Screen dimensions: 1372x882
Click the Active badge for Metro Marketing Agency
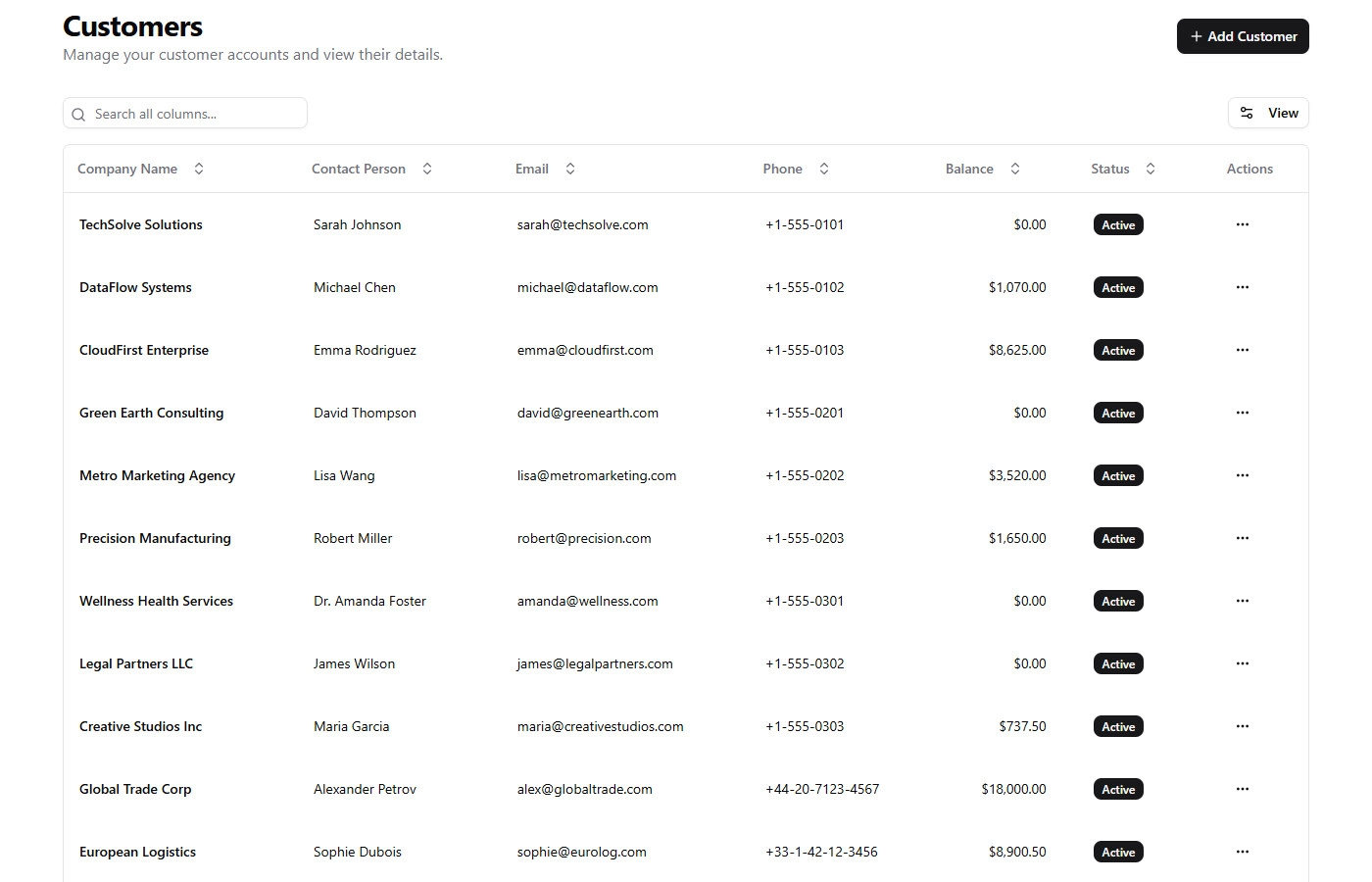[x=1117, y=475]
